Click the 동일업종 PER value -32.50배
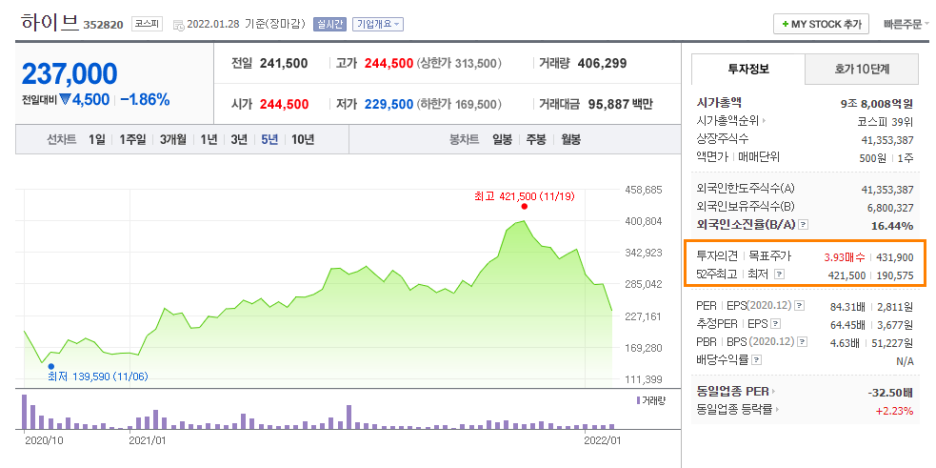Viewport: 936px width, 468px height. coord(890,393)
